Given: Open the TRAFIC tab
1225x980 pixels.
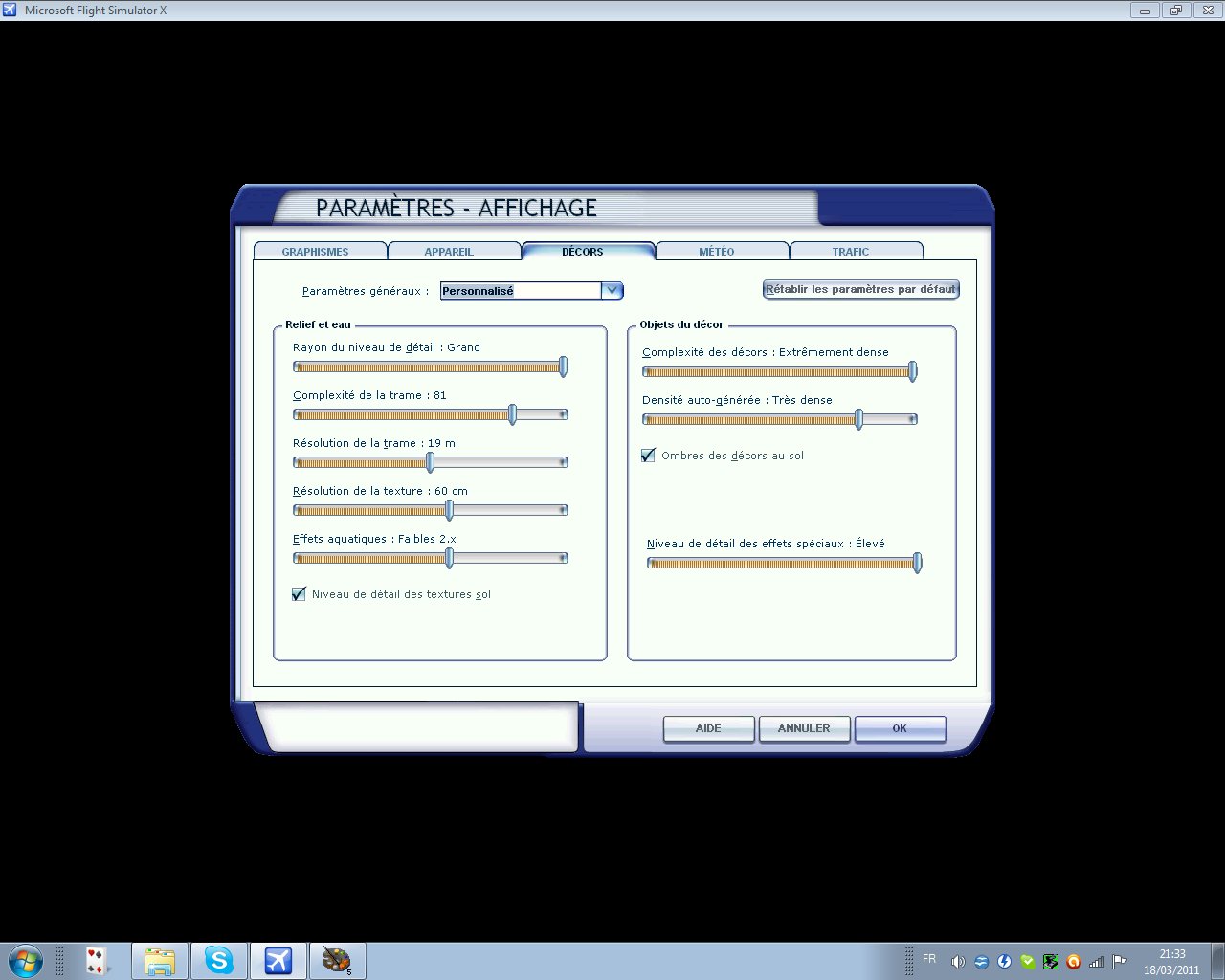Looking at the screenshot, I should coord(856,252).
